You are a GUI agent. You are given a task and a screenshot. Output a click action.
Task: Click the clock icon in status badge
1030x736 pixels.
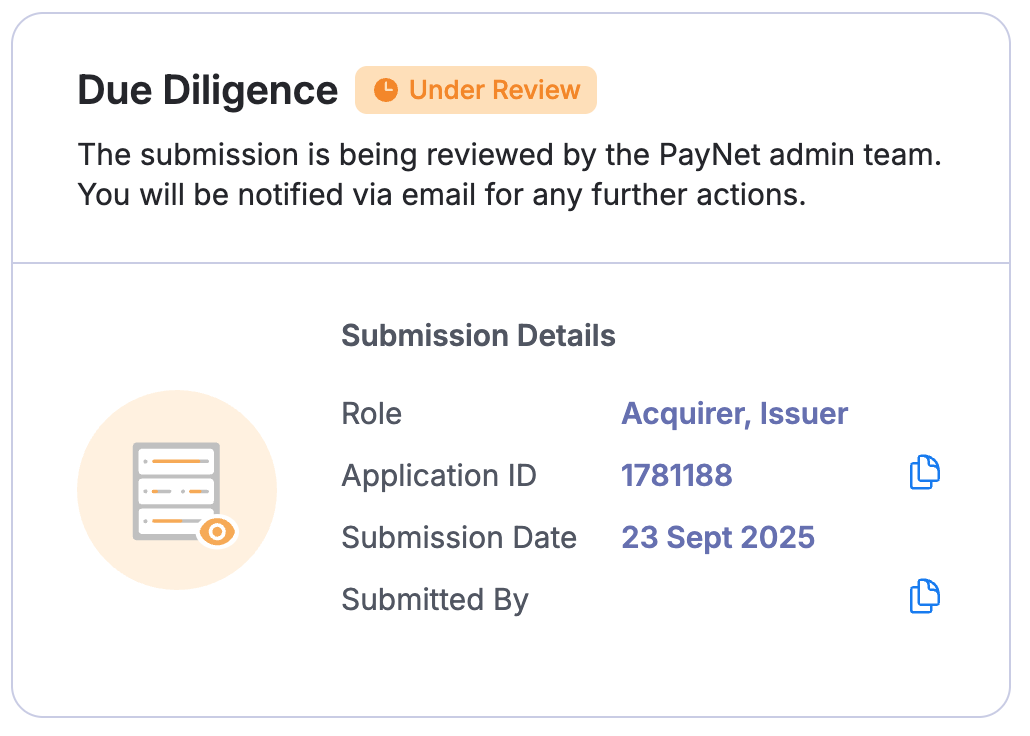(385, 90)
